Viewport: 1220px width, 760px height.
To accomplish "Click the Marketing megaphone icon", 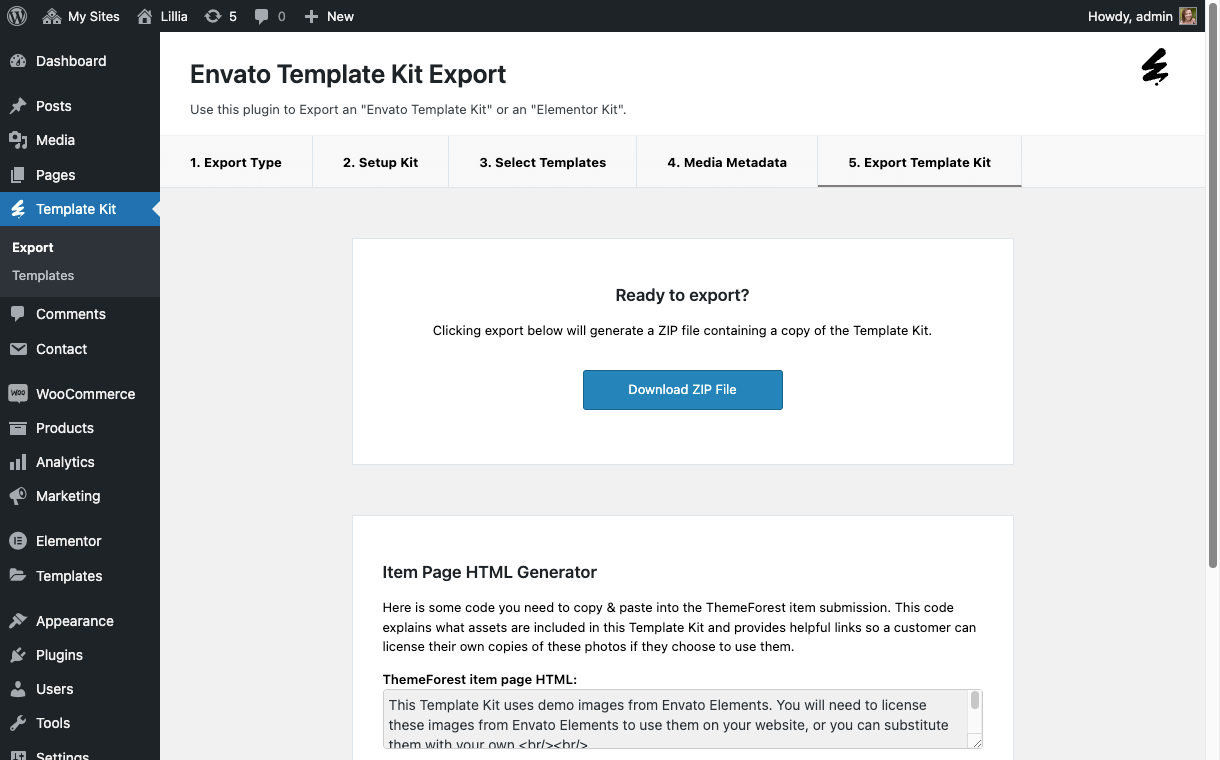I will click(x=18, y=496).
